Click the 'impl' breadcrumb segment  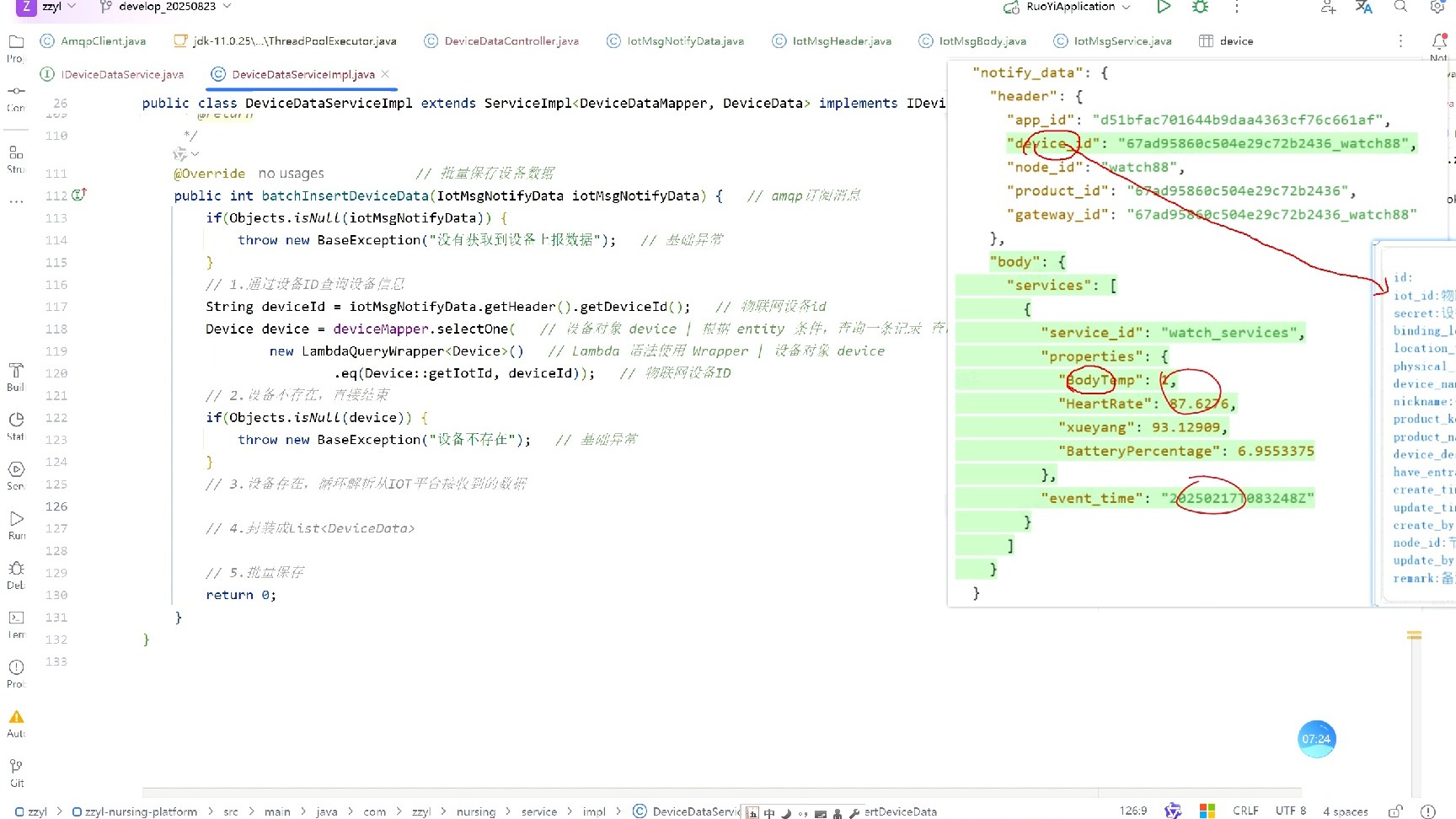594,811
